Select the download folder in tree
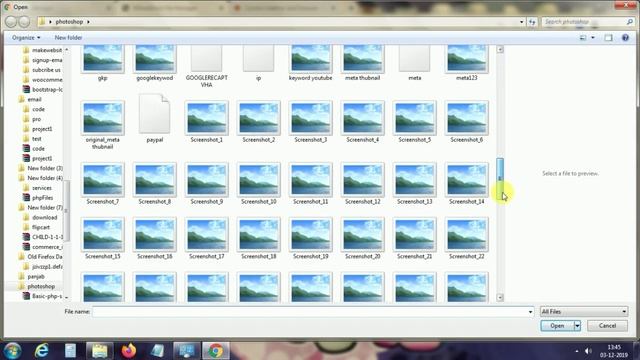 40,217
